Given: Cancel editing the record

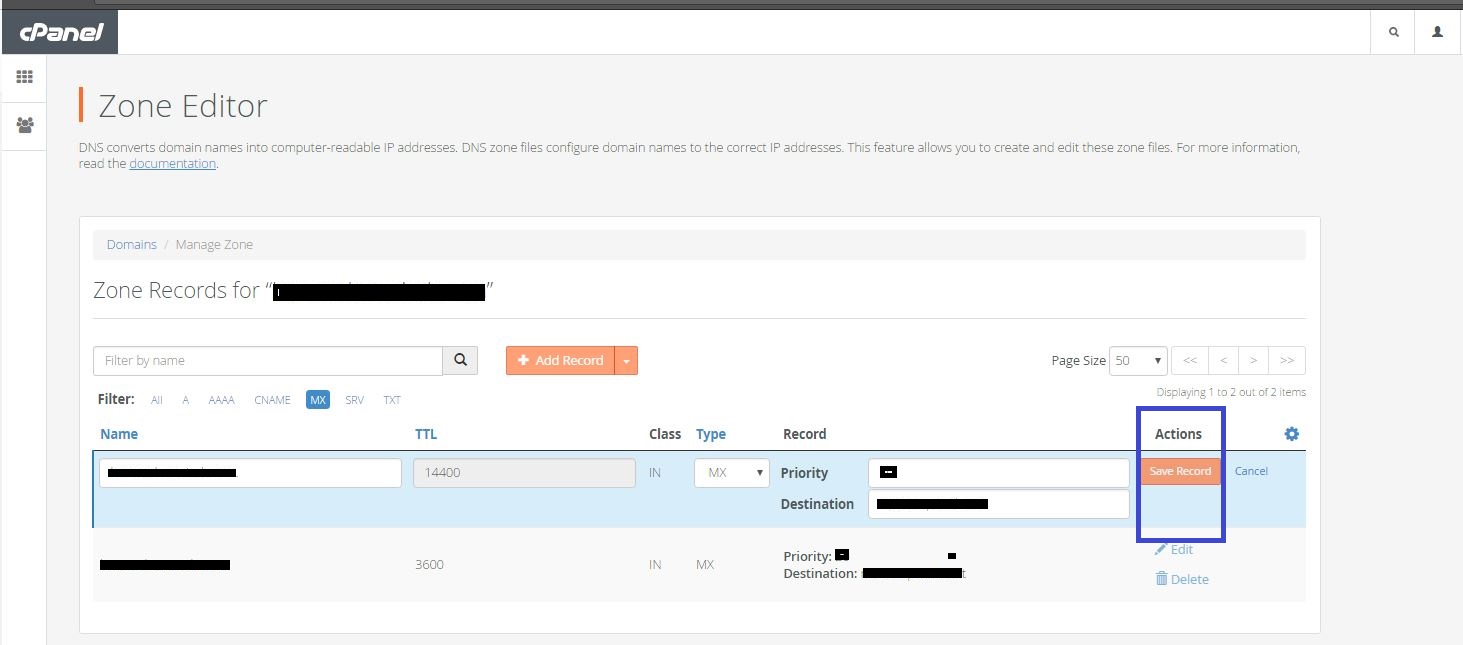Looking at the screenshot, I should (1251, 471).
